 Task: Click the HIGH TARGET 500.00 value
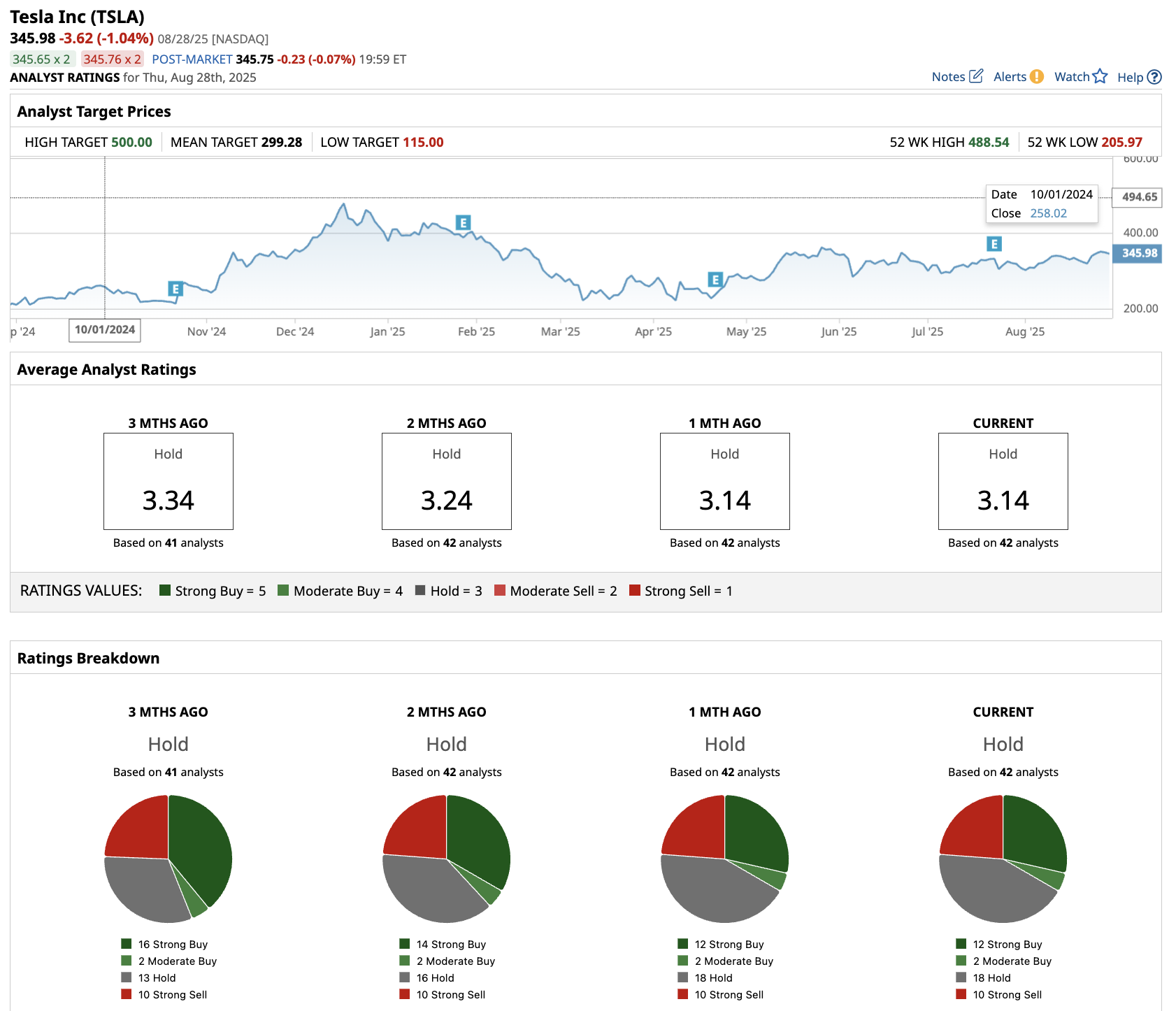[x=131, y=142]
